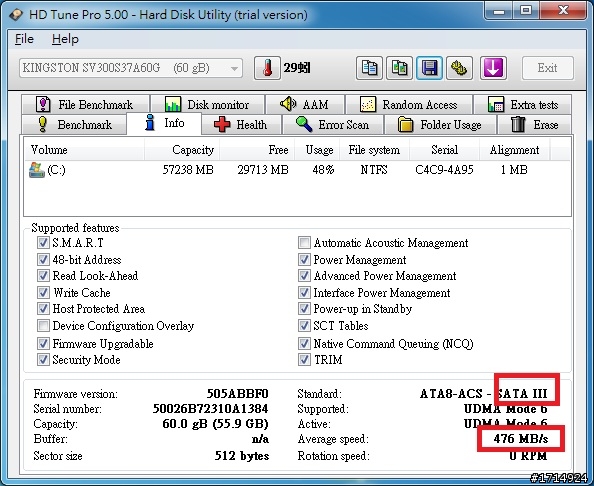594x486 pixels.
Task: Switch to the Erase tab
Action: [x=535, y=125]
